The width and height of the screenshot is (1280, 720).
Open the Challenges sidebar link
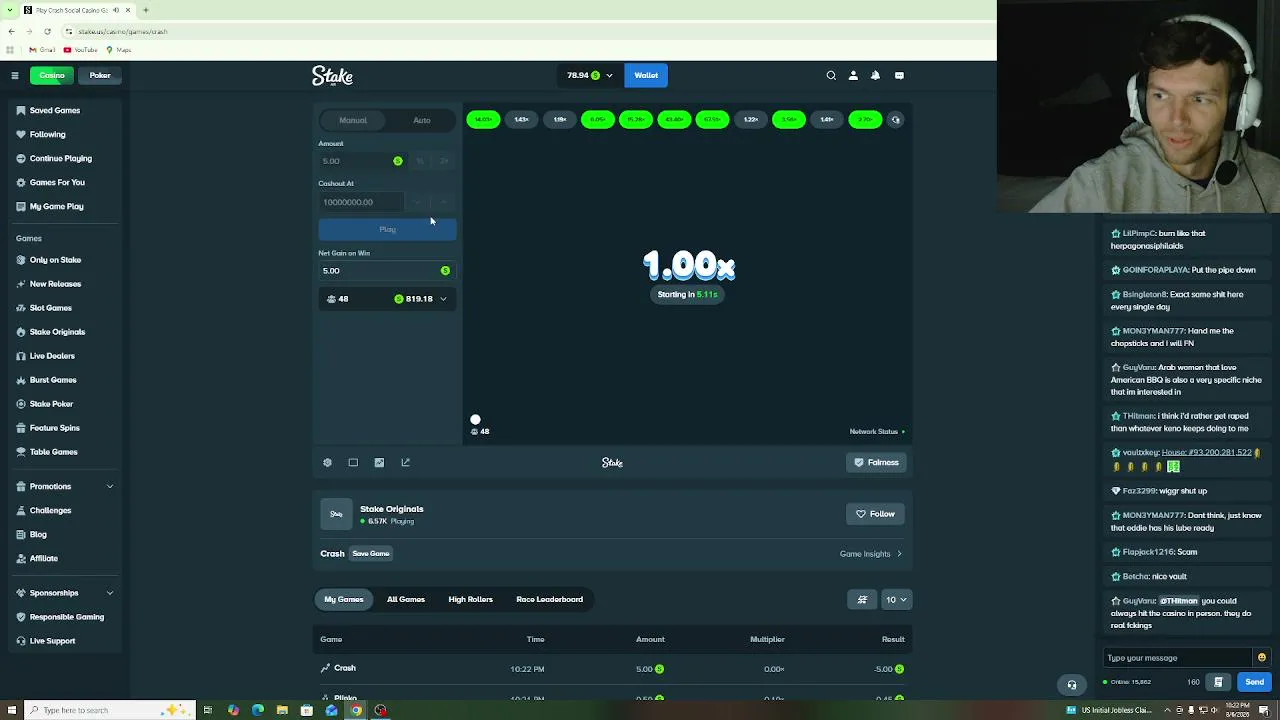(x=50, y=510)
